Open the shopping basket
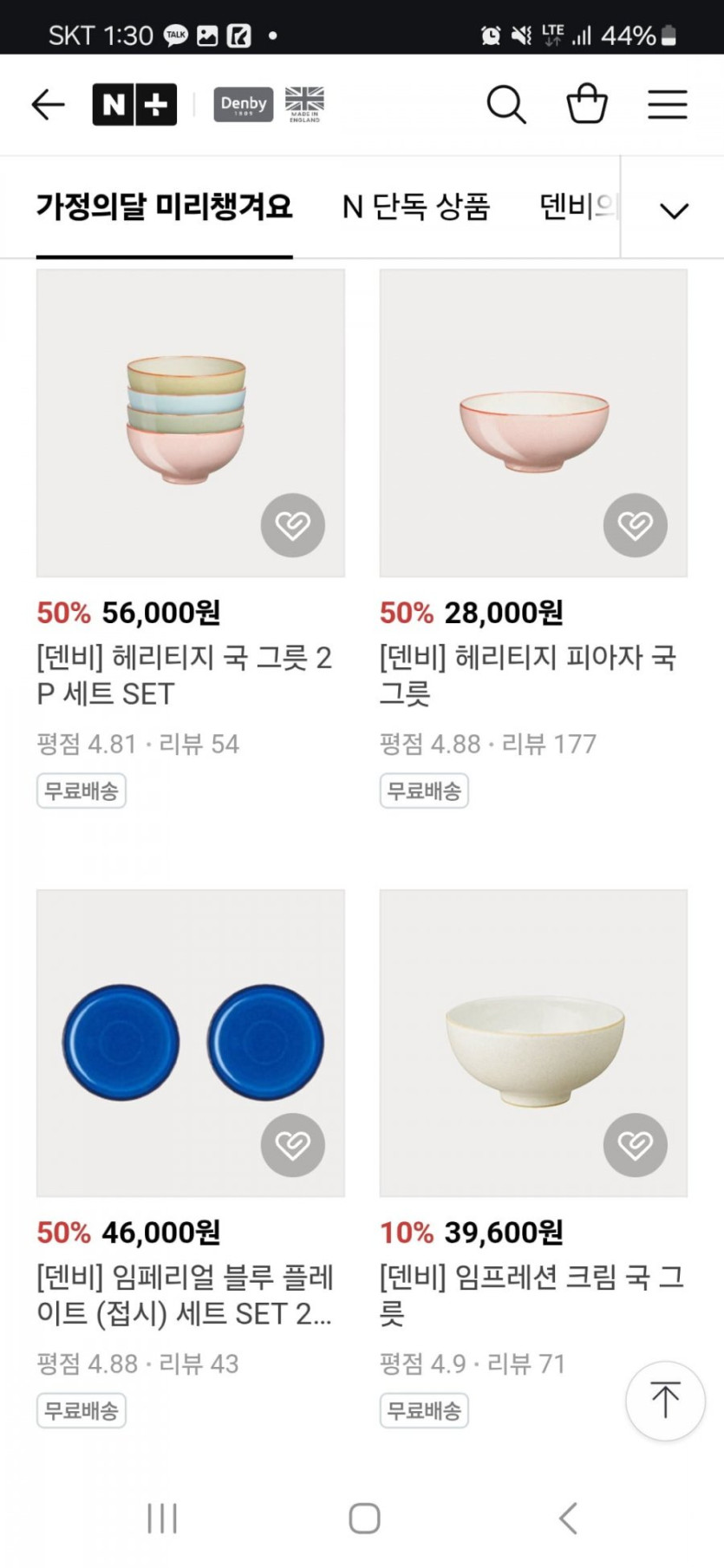 click(587, 104)
